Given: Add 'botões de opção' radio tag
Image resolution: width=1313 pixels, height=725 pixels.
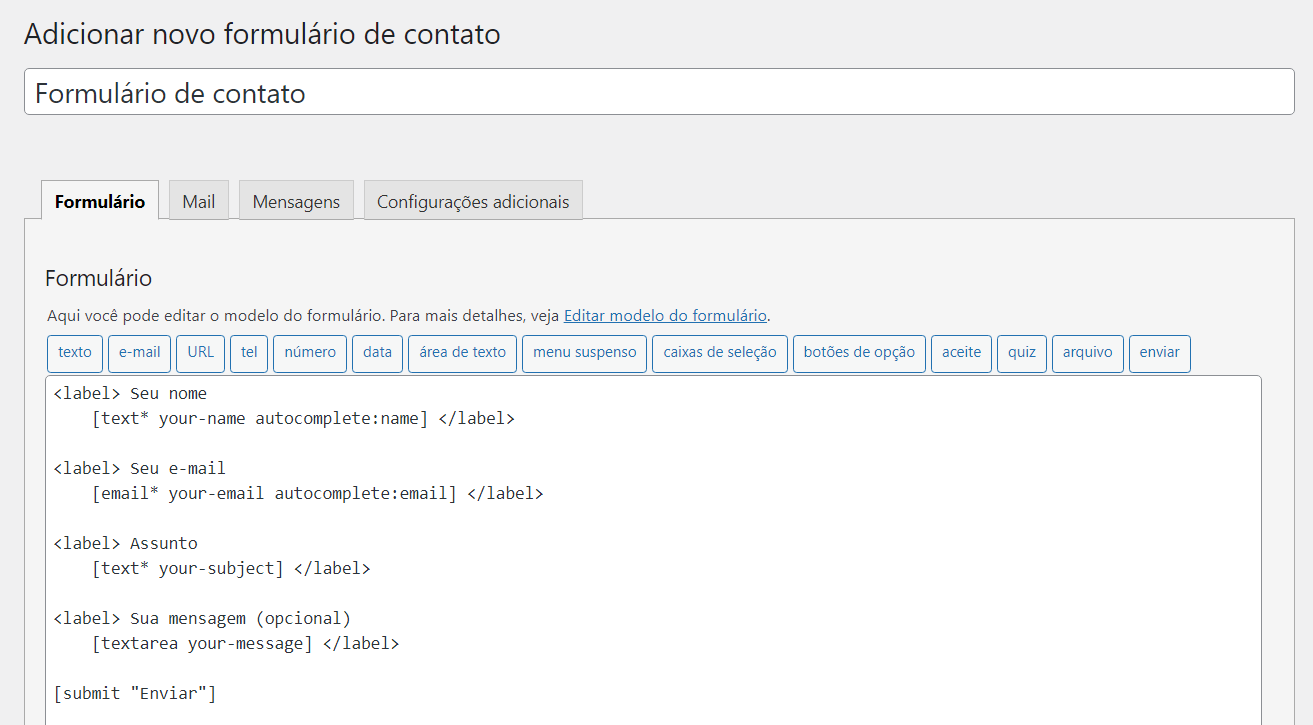Looking at the screenshot, I should click(859, 353).
